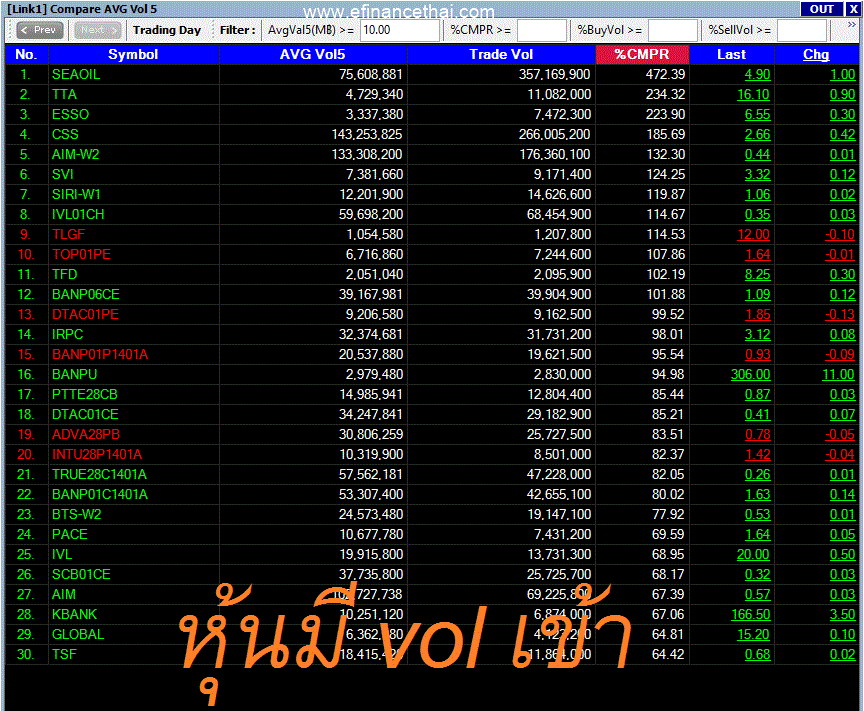This screenshot has width=864, height=711.
Task: Click the greyed Next button
Action: pos(98,30)
